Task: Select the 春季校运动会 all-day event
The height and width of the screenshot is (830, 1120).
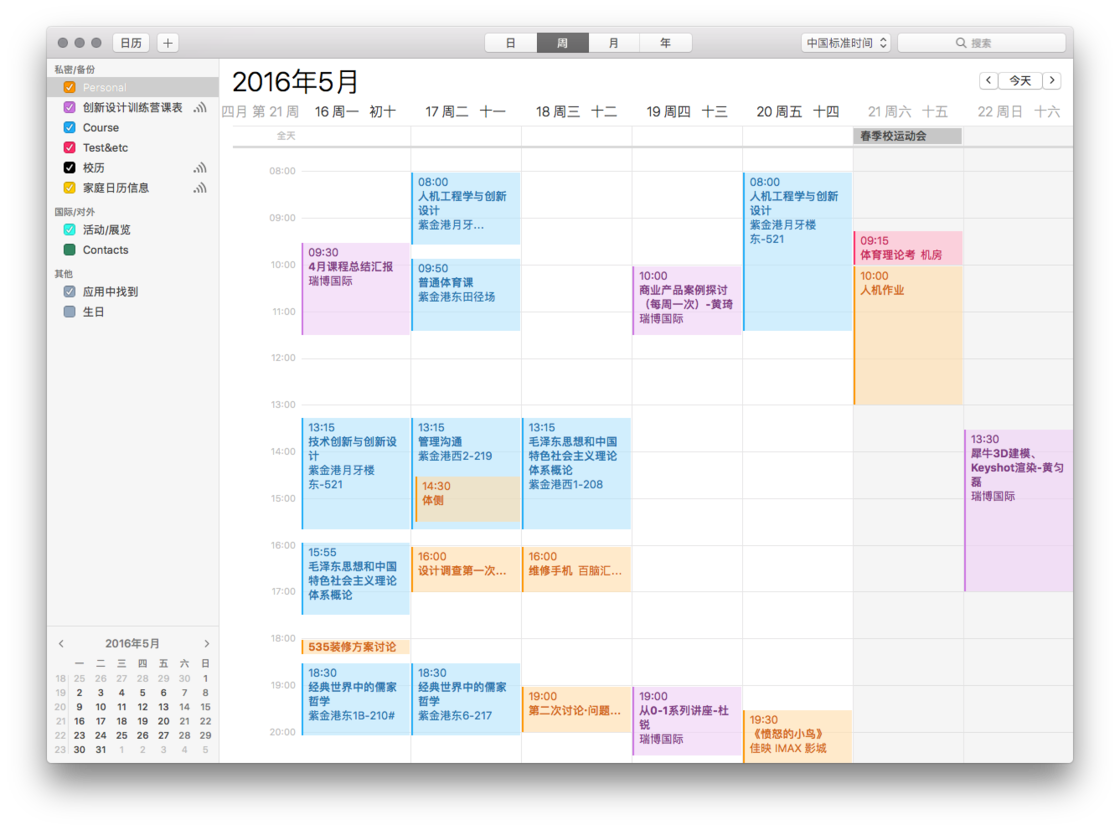Action: [x=908, y=136]
